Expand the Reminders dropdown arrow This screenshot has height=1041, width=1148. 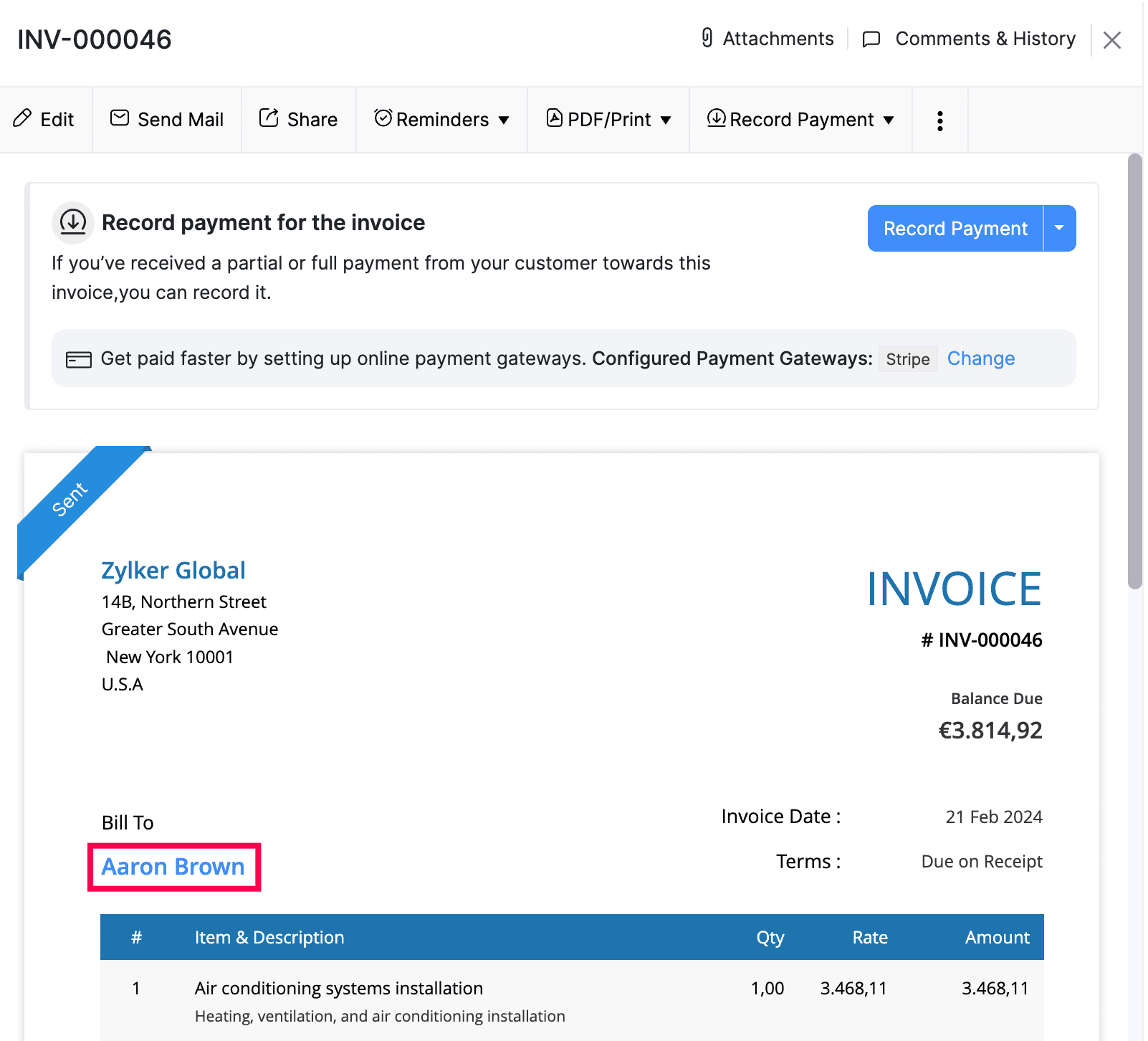(x=504, y=120)
